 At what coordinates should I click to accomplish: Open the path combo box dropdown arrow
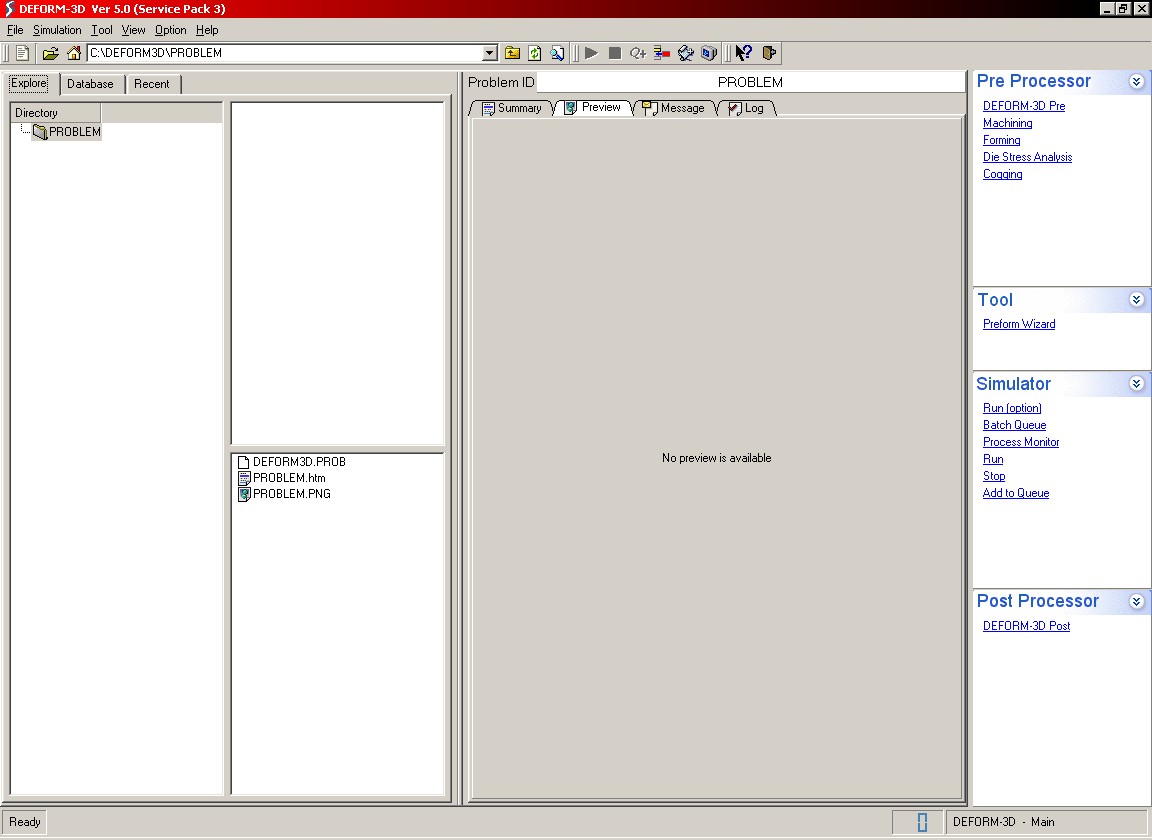point(489,53)
